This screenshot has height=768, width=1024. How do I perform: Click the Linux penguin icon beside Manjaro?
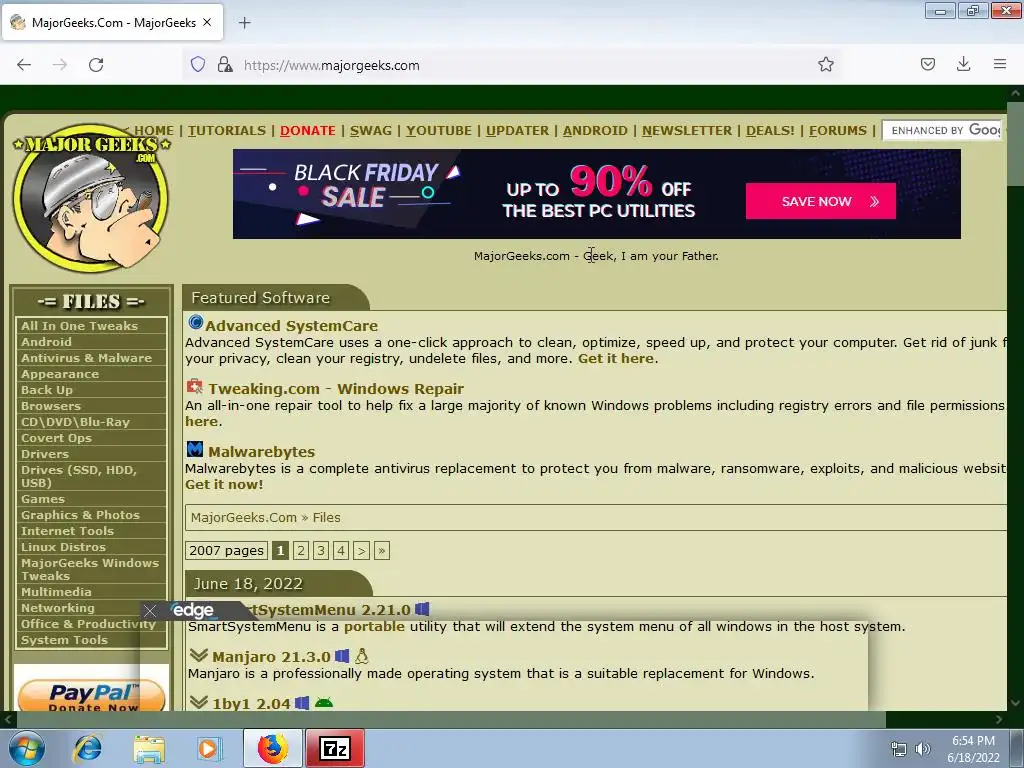(362, 656)
